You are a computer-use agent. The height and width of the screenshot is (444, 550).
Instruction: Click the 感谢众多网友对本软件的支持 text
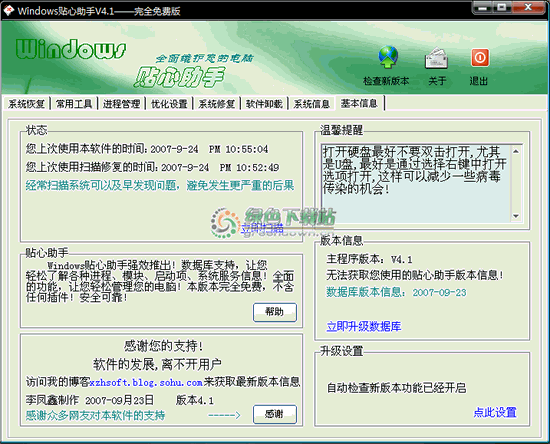tap(95, 416)
